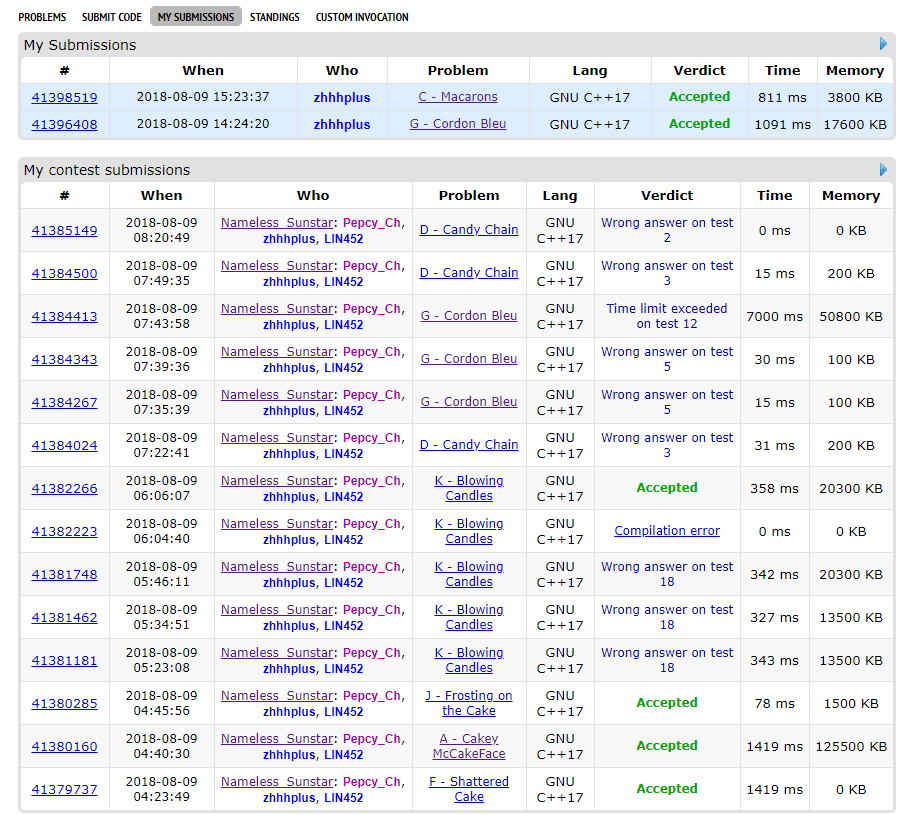Open the Custom Invocation tab

pos(362,17)
